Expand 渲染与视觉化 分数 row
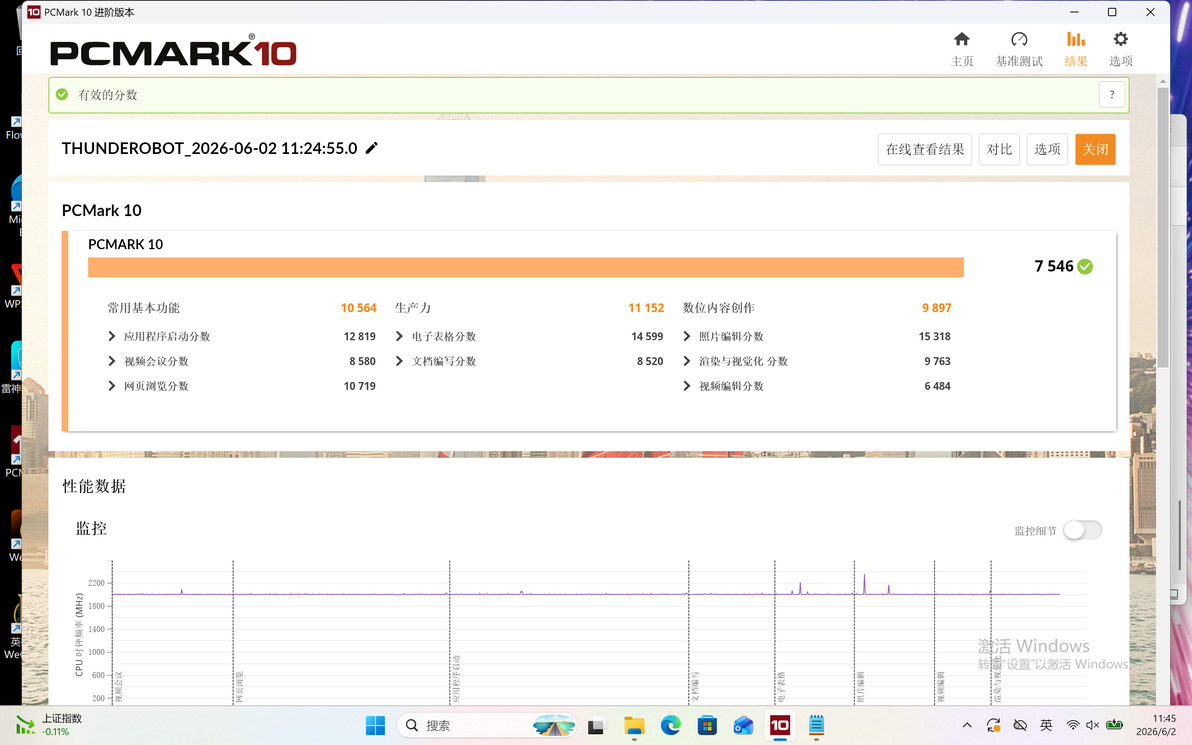The width and height of the screenshot is (1192, 745). click(686, 361)
